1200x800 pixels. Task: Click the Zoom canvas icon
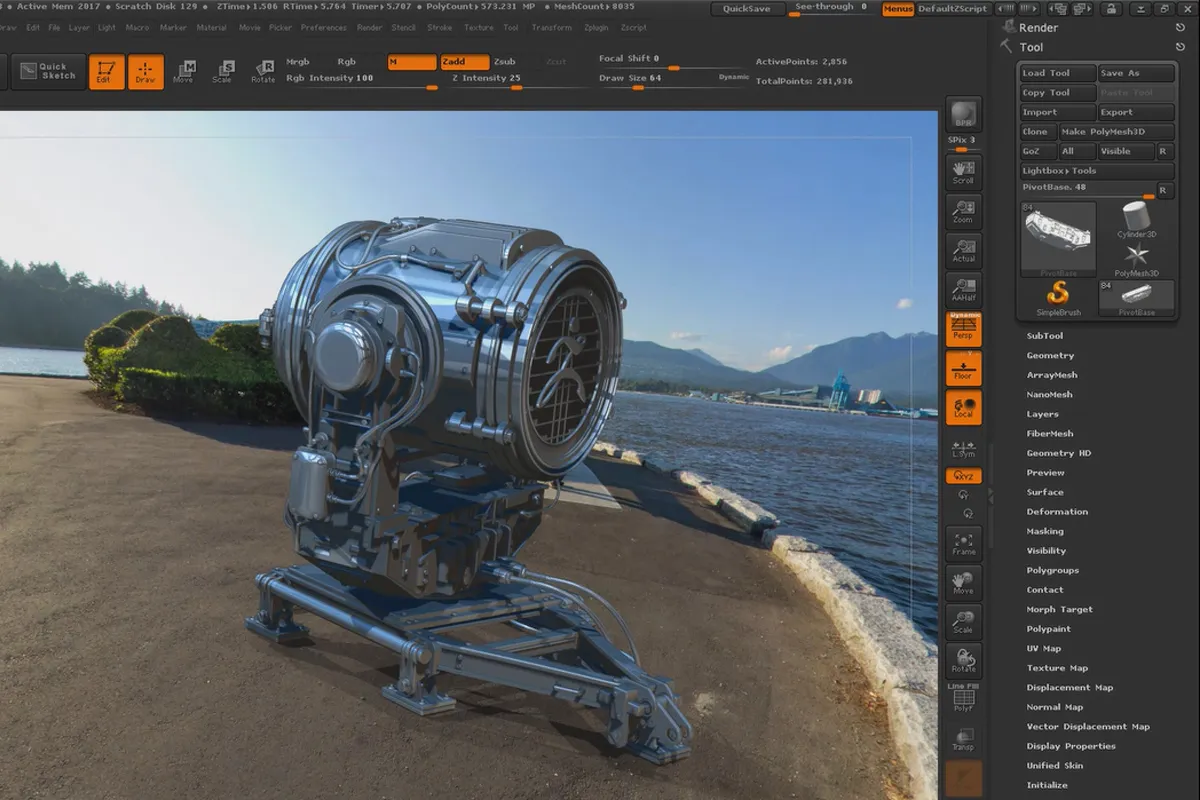[x=964, y=211]
